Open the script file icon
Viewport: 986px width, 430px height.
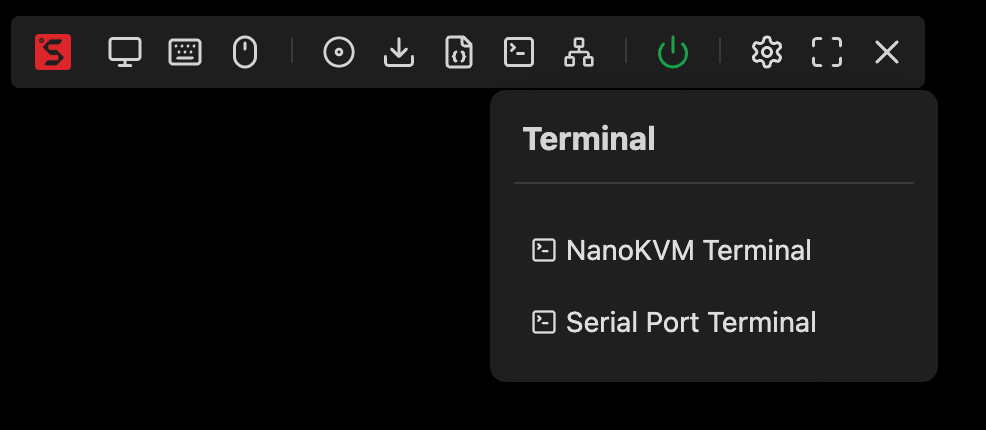(x=459, y=52)
